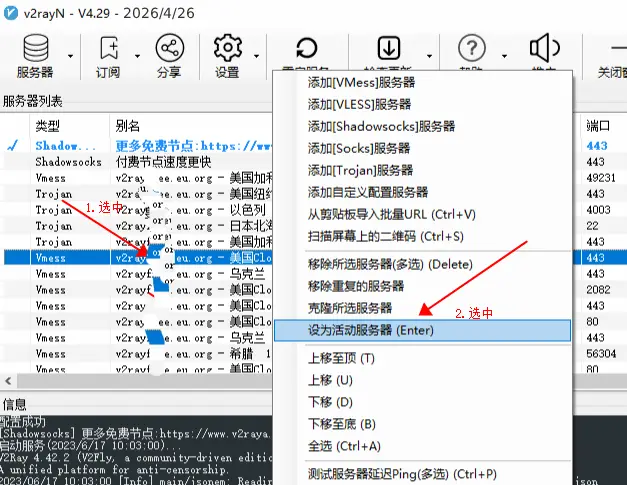Select 克隆所选服务器 menu entry
The height and width of the screenshot is (485, 627).
(x=423, y=308)
